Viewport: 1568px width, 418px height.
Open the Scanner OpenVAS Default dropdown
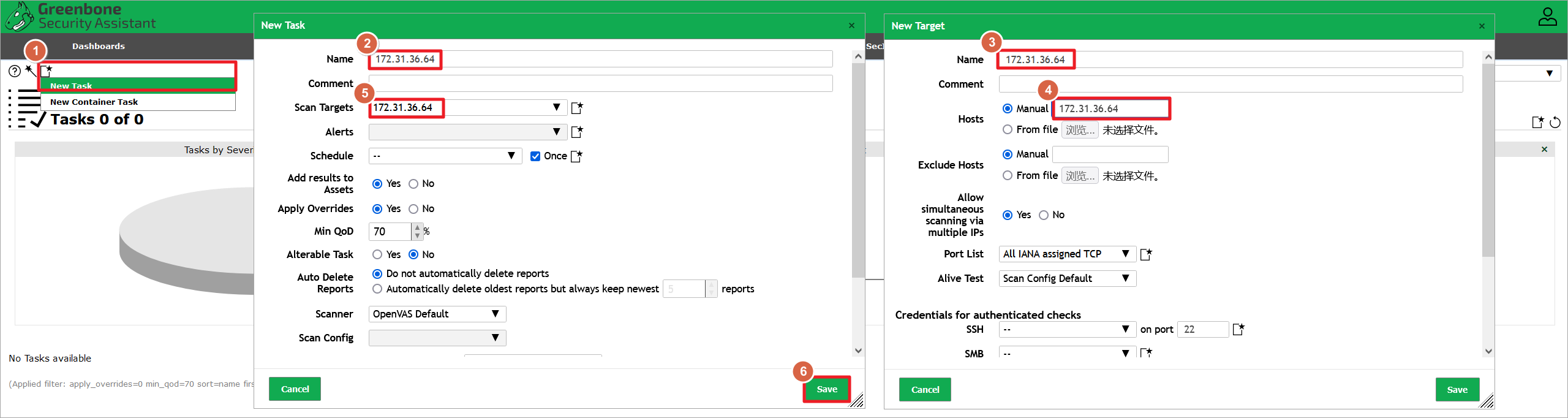click(437, 314)
